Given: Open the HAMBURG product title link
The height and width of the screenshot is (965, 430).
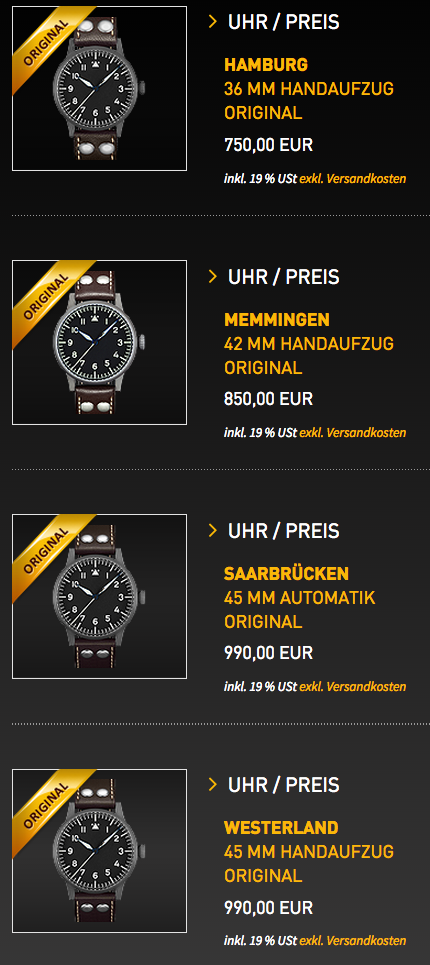Looking at the screenshot, I should click(266, 65).
